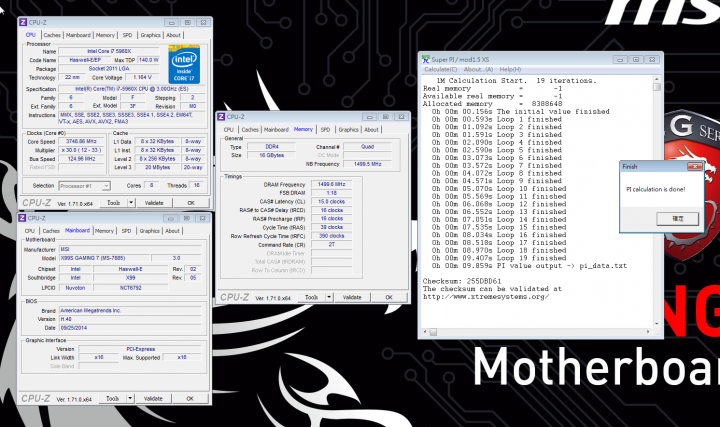Screen dimensions: 720x427
Task: Click the Core Speed value 3748.86 MHz
Action: point(82,141)
